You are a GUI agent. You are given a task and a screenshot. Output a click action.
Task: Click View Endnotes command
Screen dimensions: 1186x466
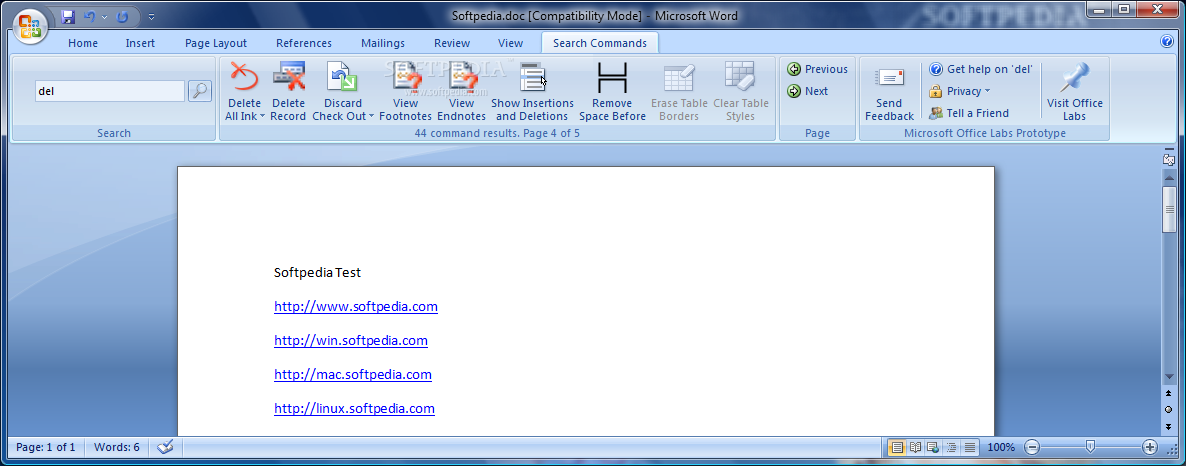click(461, 91)
